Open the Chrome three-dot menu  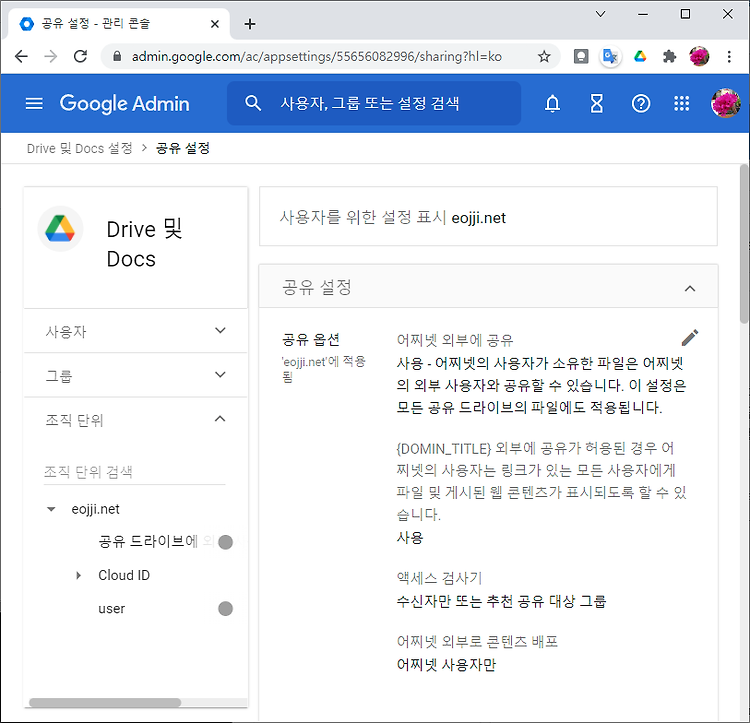click(x=729, y=56)
